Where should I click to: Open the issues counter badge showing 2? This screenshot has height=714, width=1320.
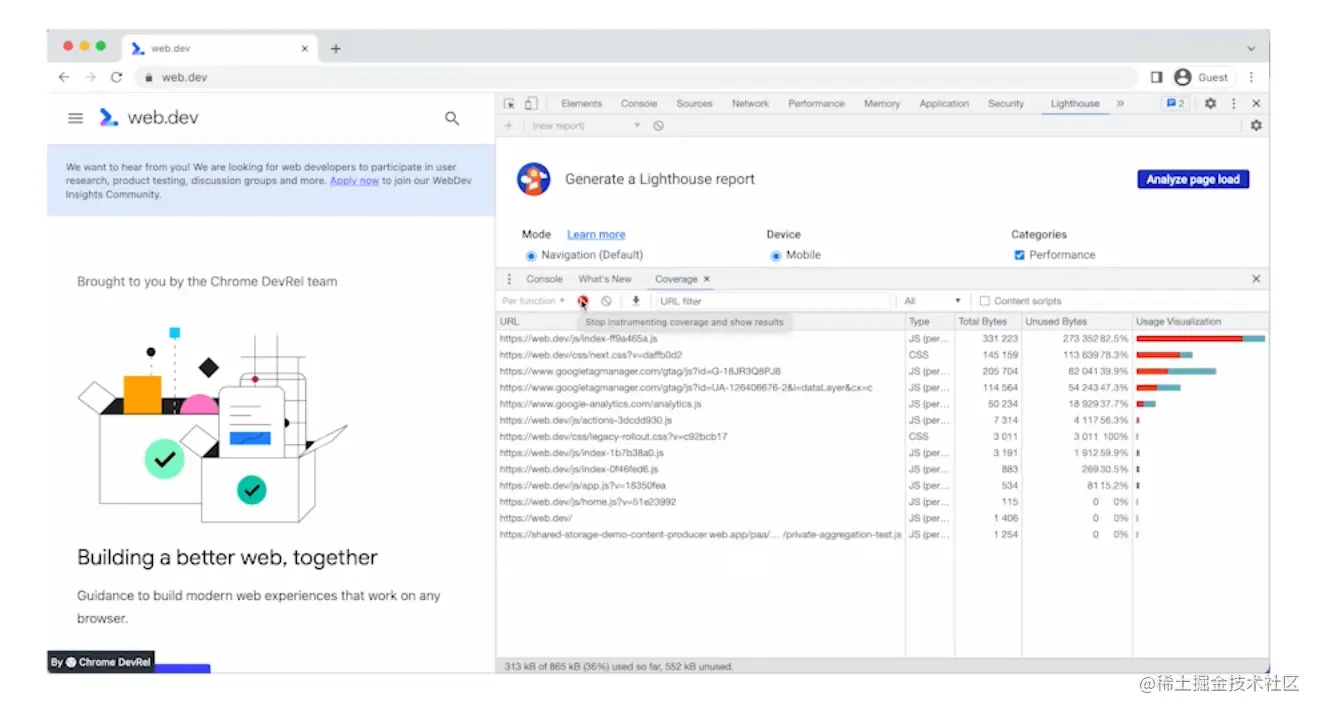click(x=1174, y=103)
